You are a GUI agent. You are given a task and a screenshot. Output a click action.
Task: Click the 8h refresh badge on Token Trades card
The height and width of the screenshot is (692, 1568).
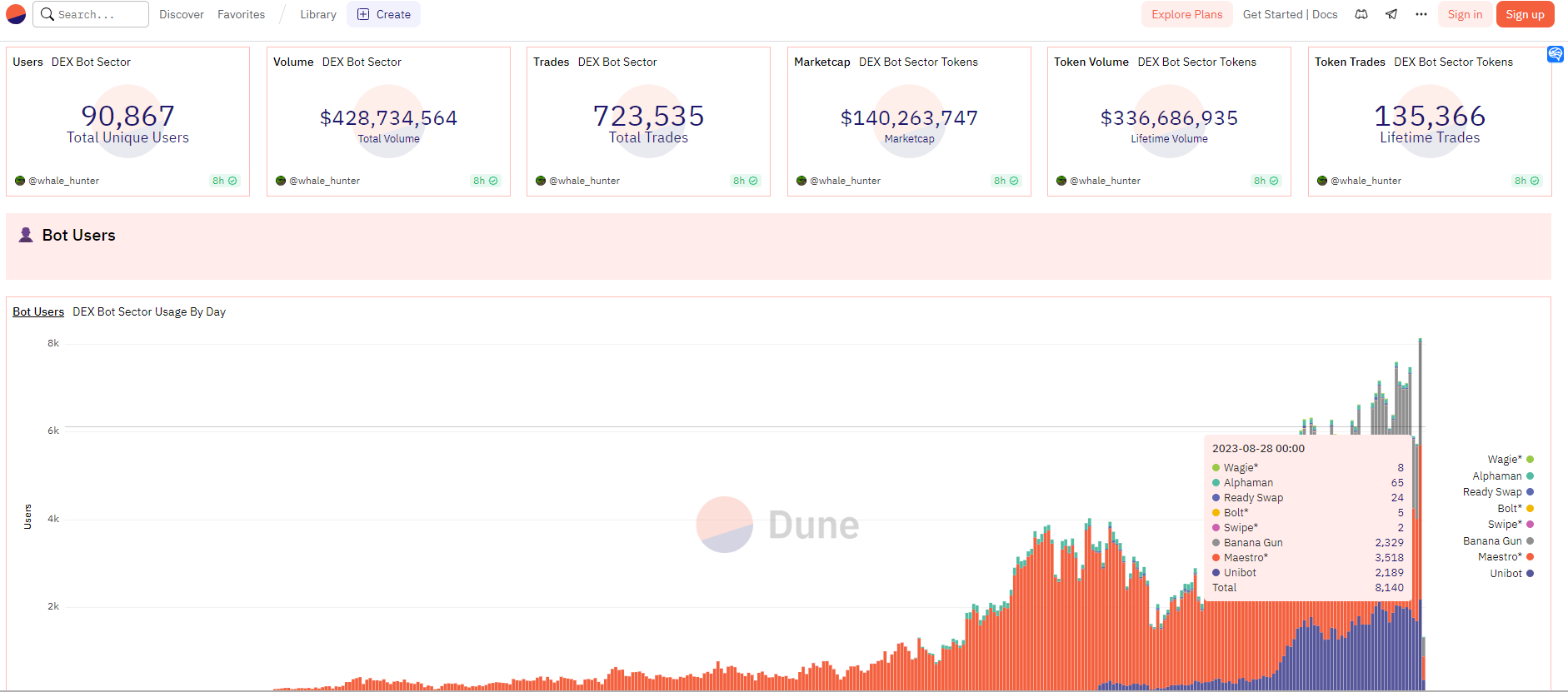[x=1526, y=181]
